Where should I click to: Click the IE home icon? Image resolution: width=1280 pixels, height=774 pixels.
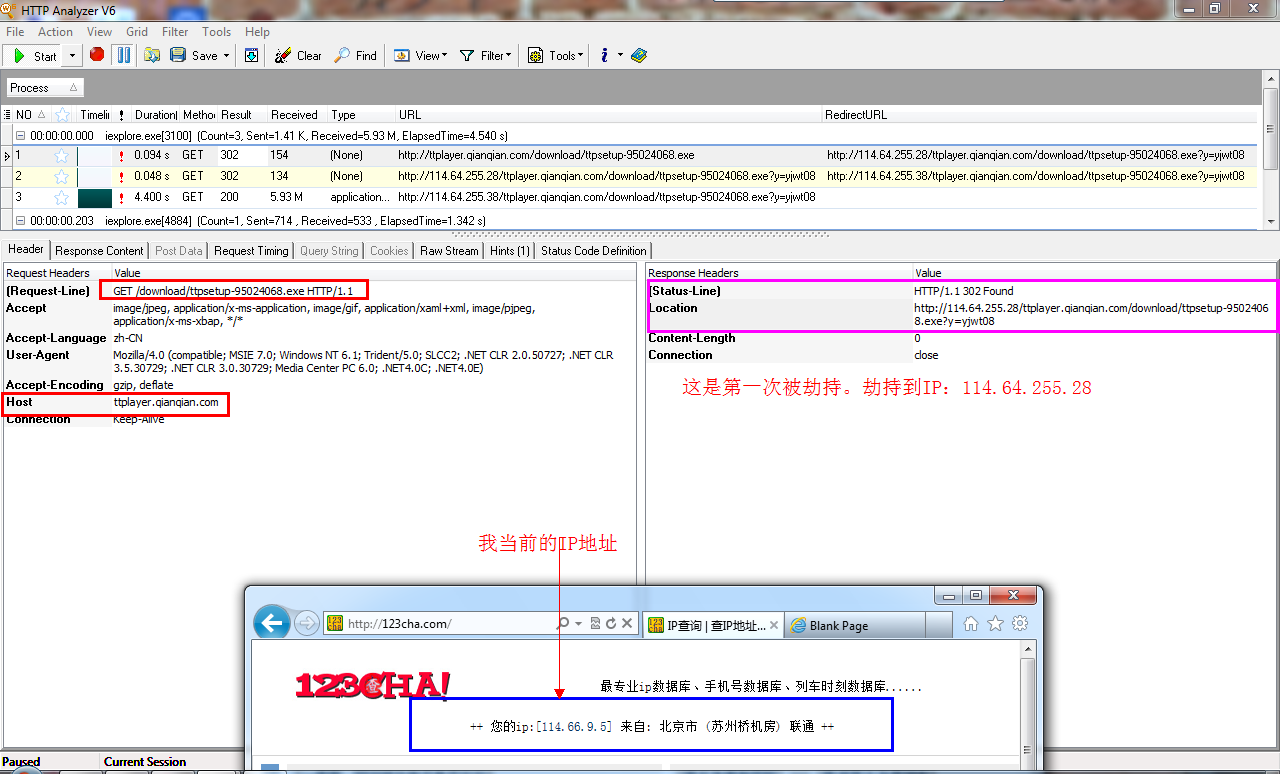970,624
